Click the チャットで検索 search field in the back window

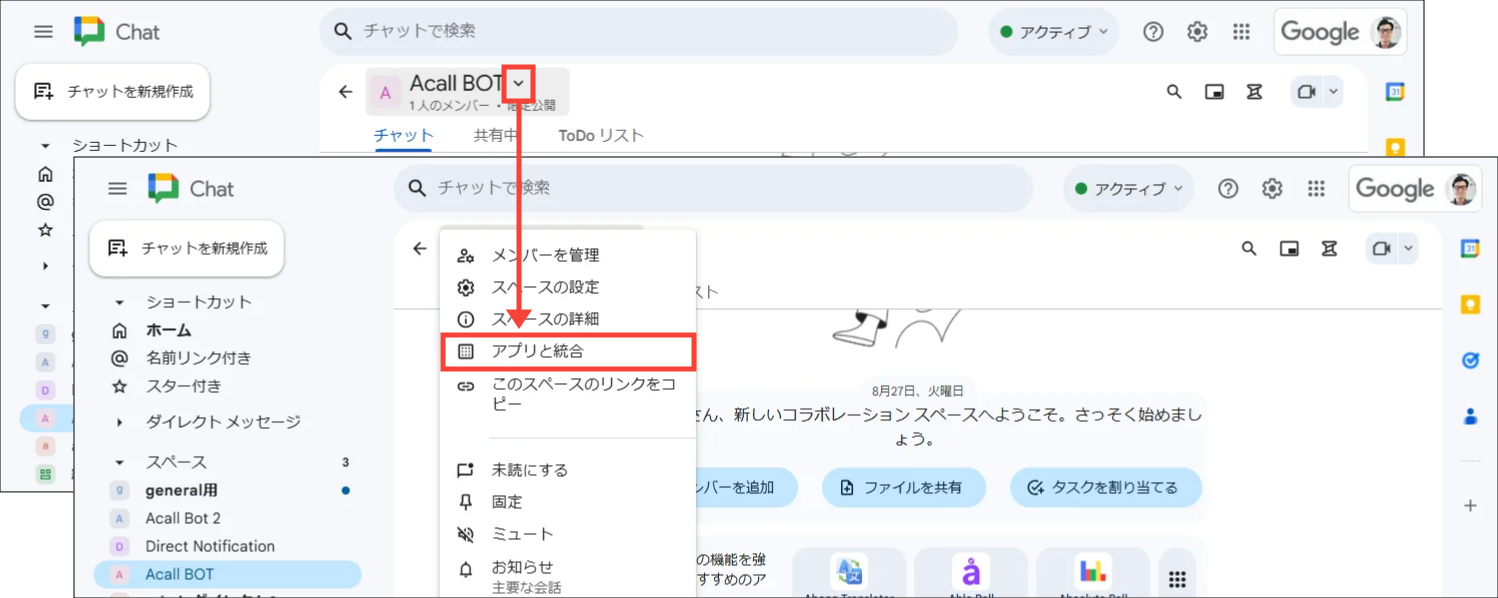tap(638, 31)
